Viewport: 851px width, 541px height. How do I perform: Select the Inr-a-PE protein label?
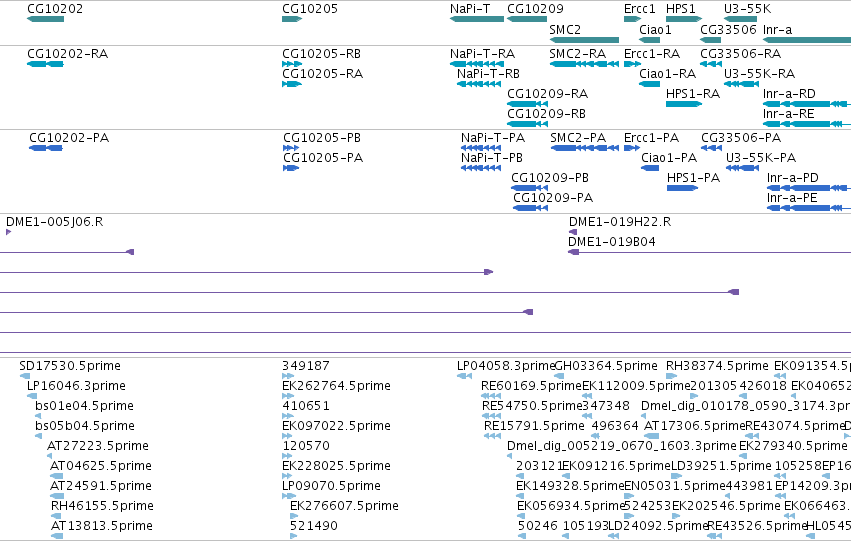[x=792, y=198]
